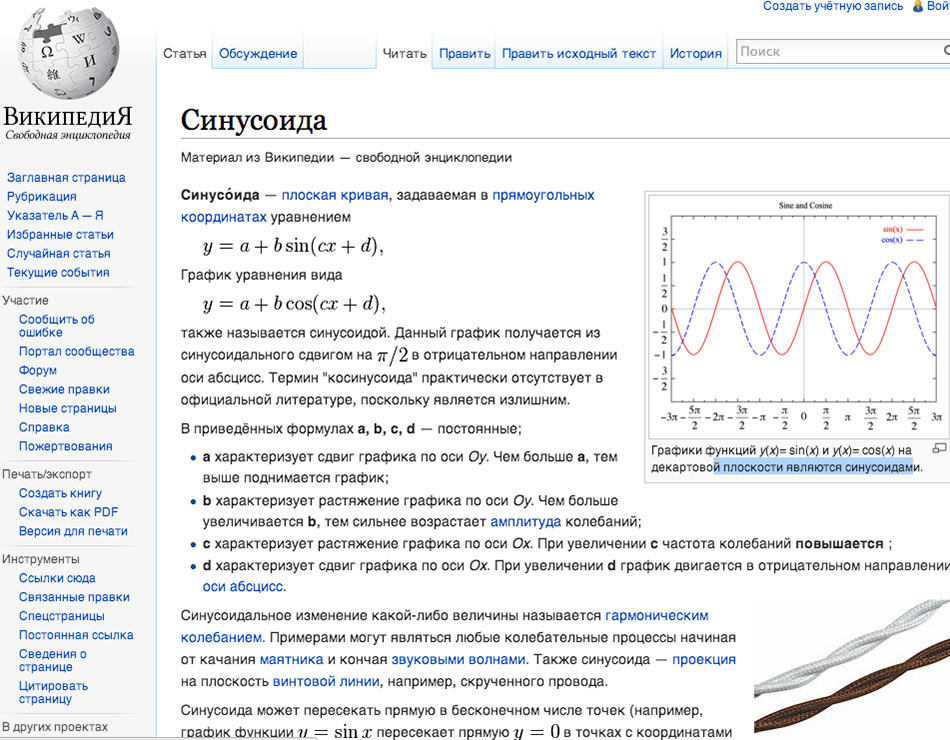The height and width of the screenshot is (740, 950).
Task: Click the Скачать как PDF link
Action: (68, 513)
